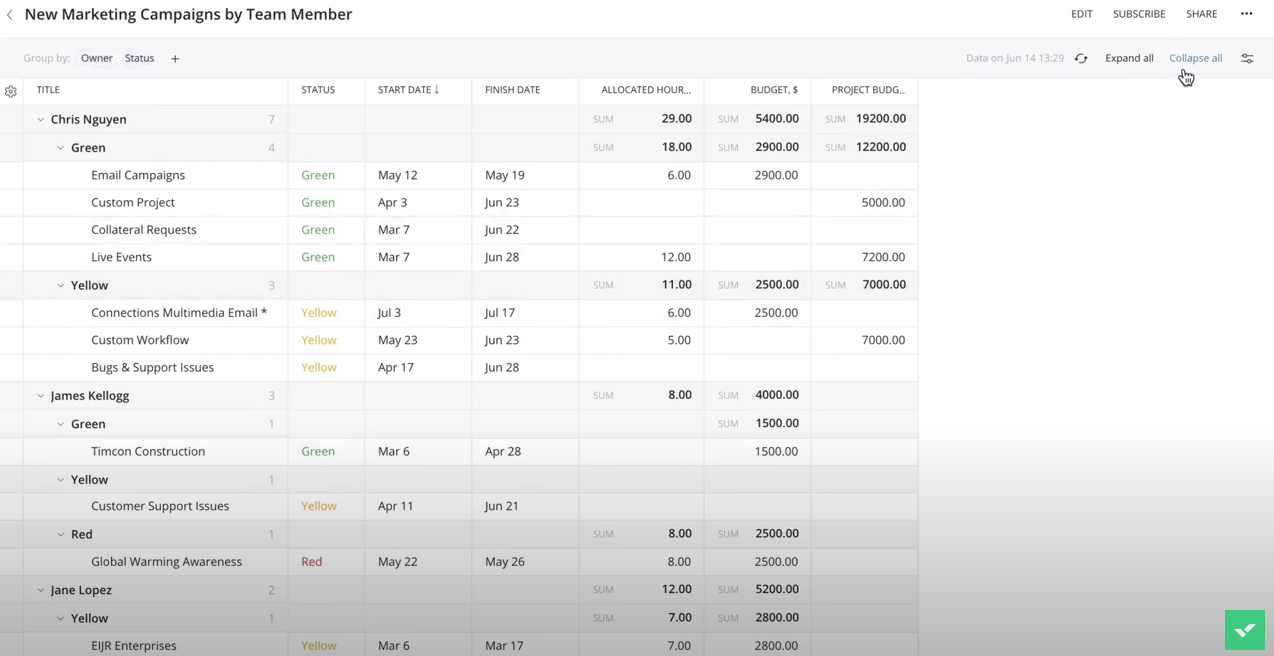Click 19200.00 project budget sum for Chris Nguyen

coord(879,119)
